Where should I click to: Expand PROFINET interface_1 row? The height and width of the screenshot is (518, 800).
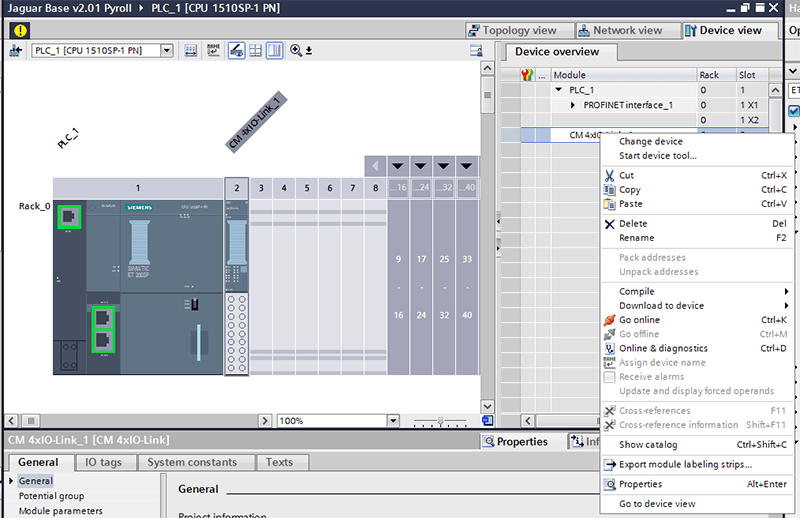click(x=572, y=105)
